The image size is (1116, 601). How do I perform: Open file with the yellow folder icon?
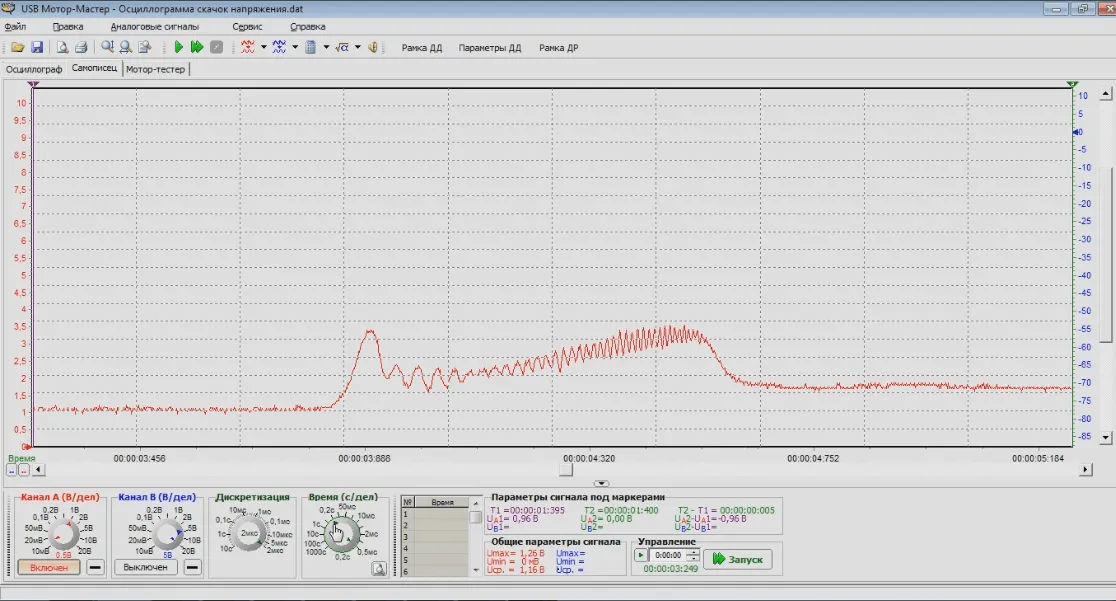[18, 47]
